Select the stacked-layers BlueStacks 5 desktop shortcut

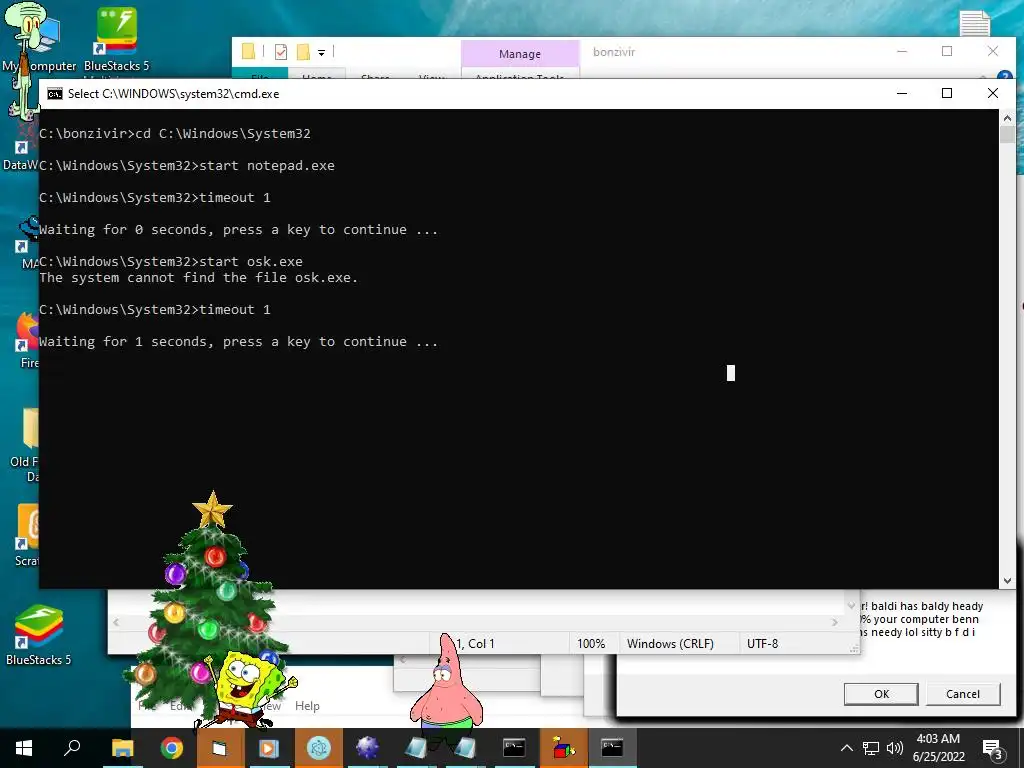[x=39, y=634]
